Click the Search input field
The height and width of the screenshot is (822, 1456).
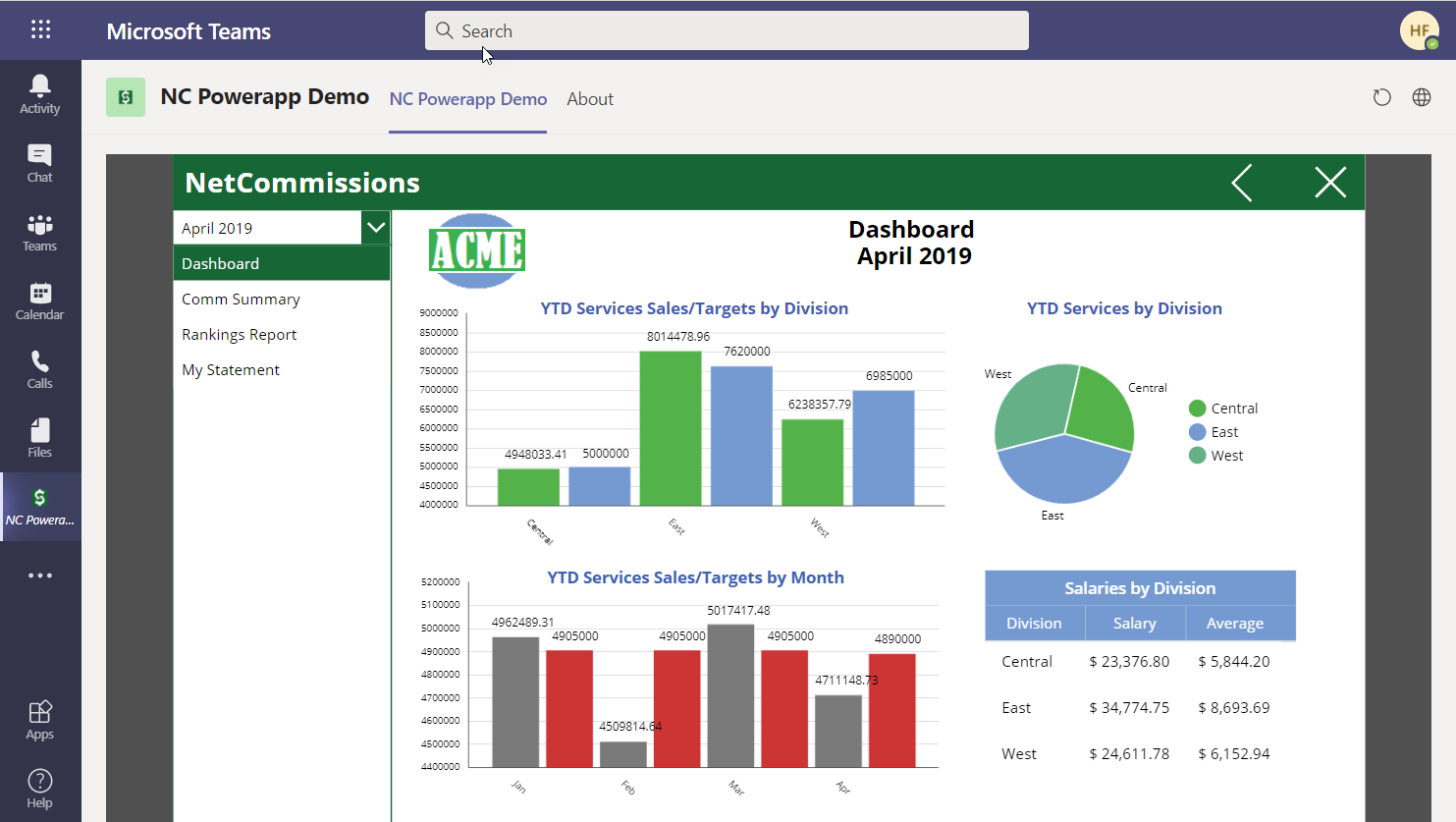[x=727, y=30]
